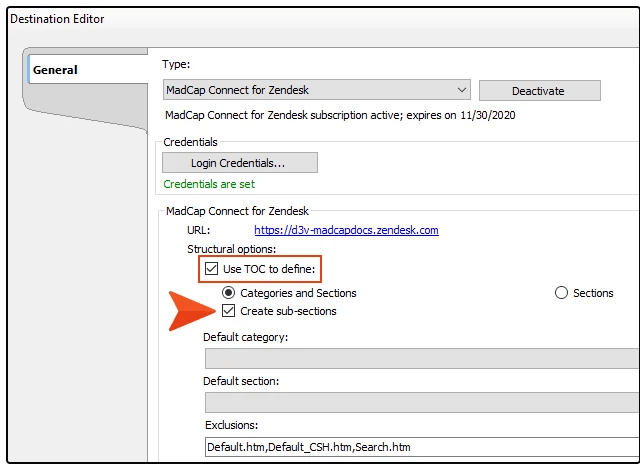Follow the d3v-madcapdocs.zendesk.com link

click(x=346, y=230)
